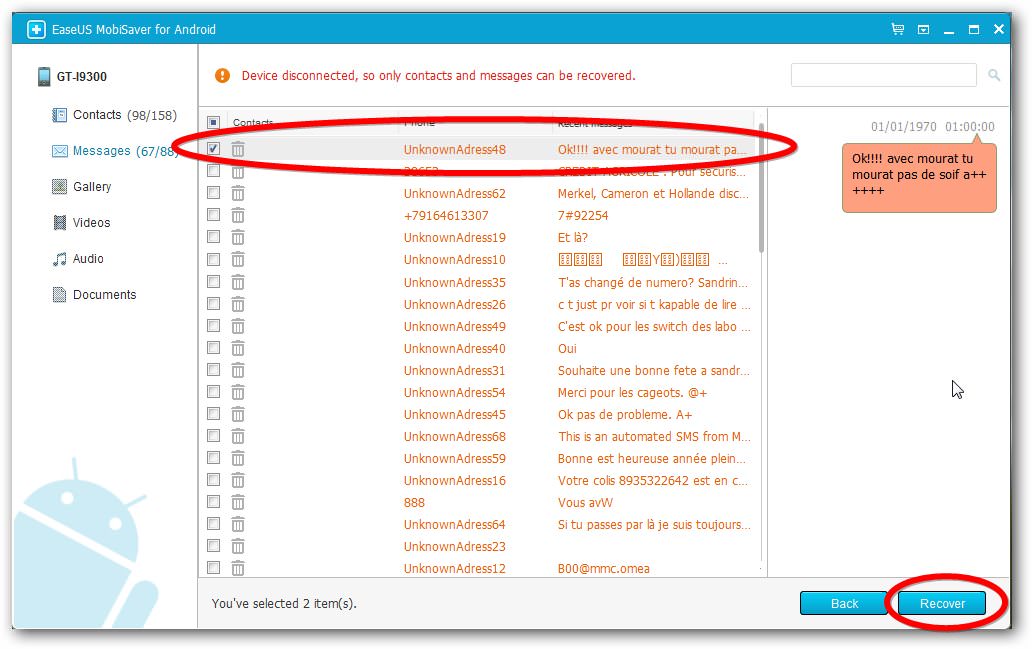Check the UnknownAdress19 message checkbox
1032x649 pixels.
pyautogui.click(x=213, y=237)
